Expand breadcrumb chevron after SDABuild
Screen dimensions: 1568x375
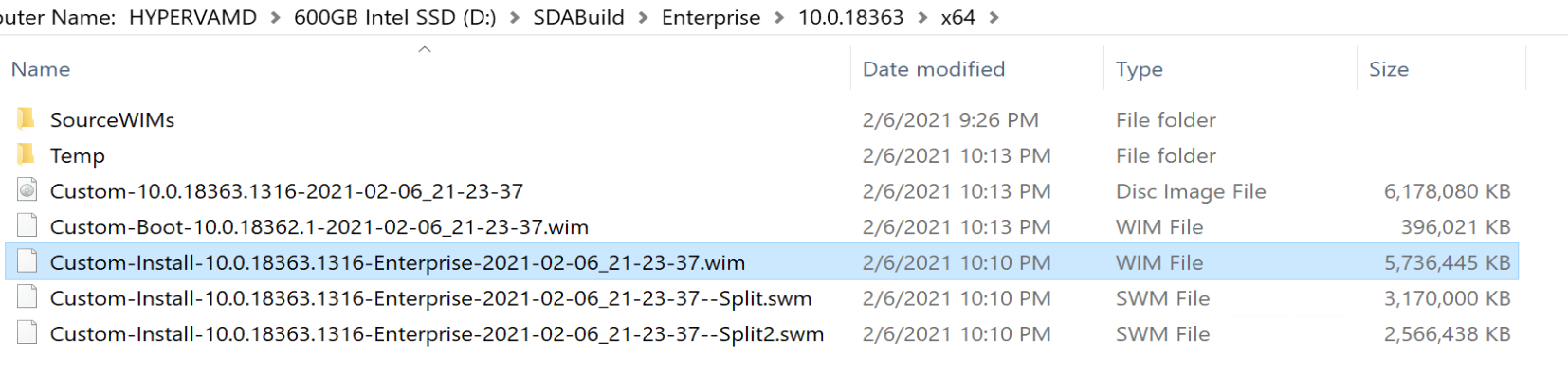click(643, 18)
